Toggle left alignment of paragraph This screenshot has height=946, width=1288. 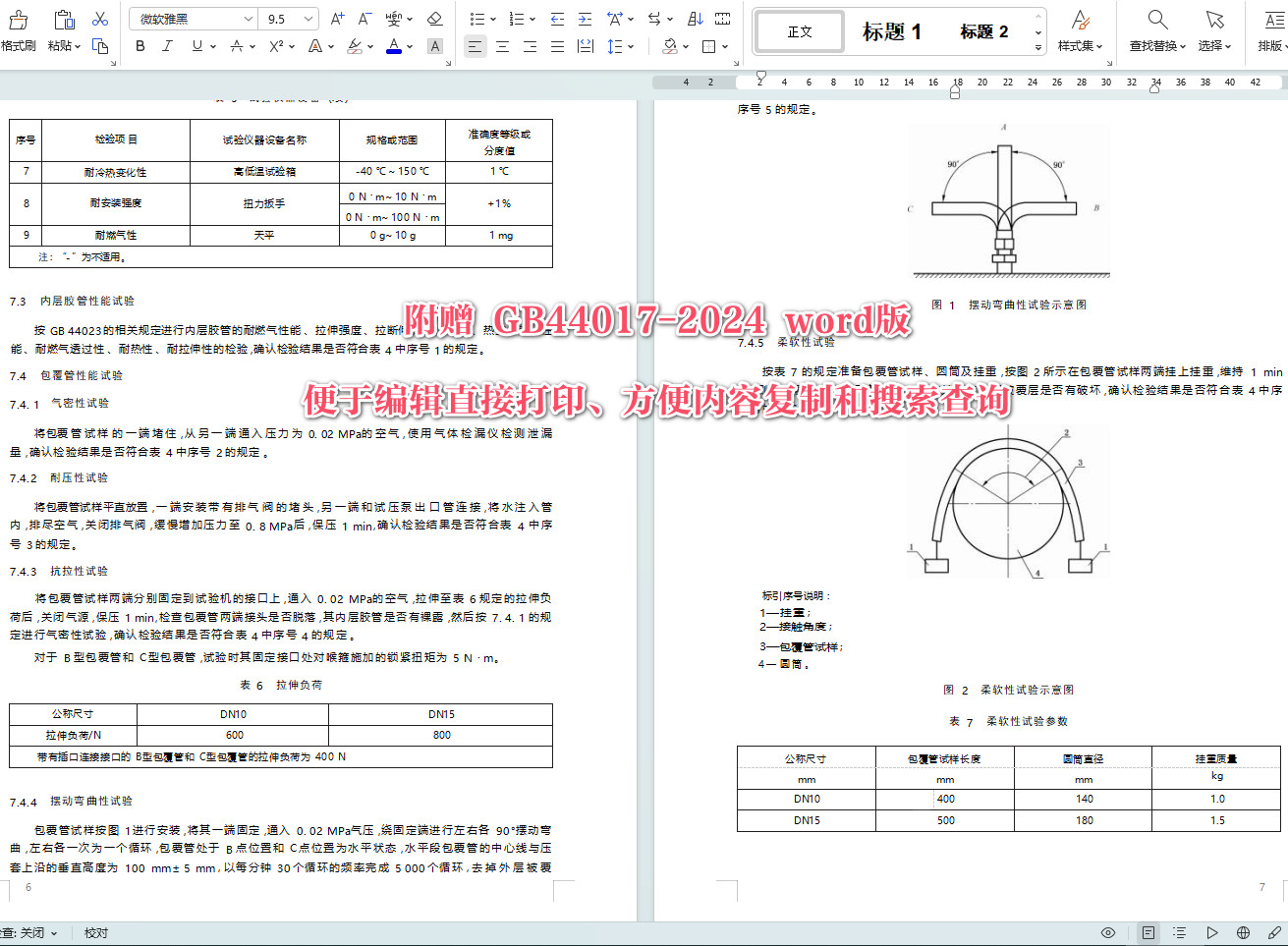click(476, 45)
